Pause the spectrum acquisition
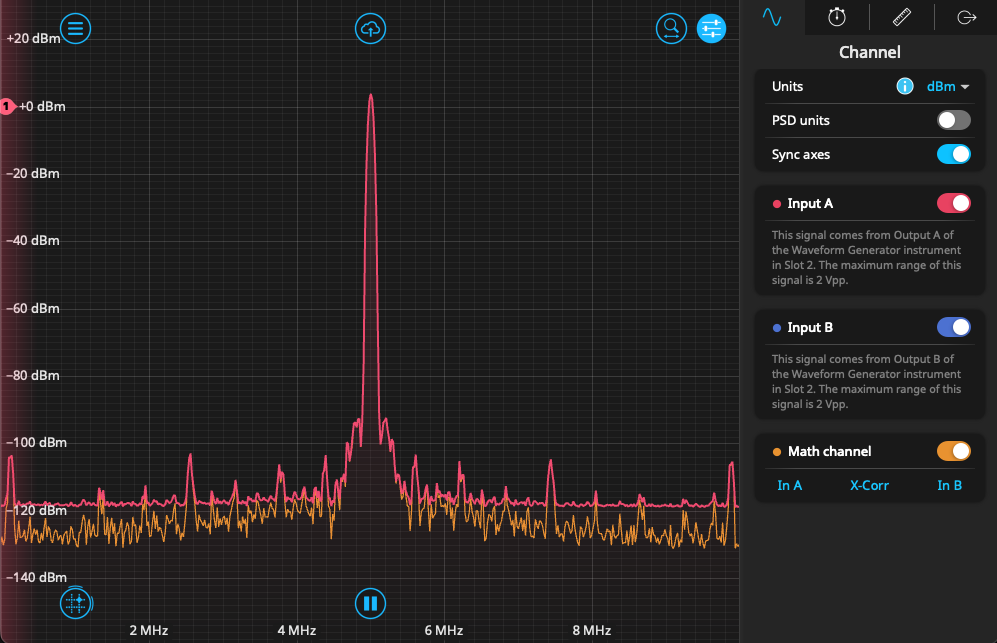Viewport: 997px width, 643px height. 370,603
